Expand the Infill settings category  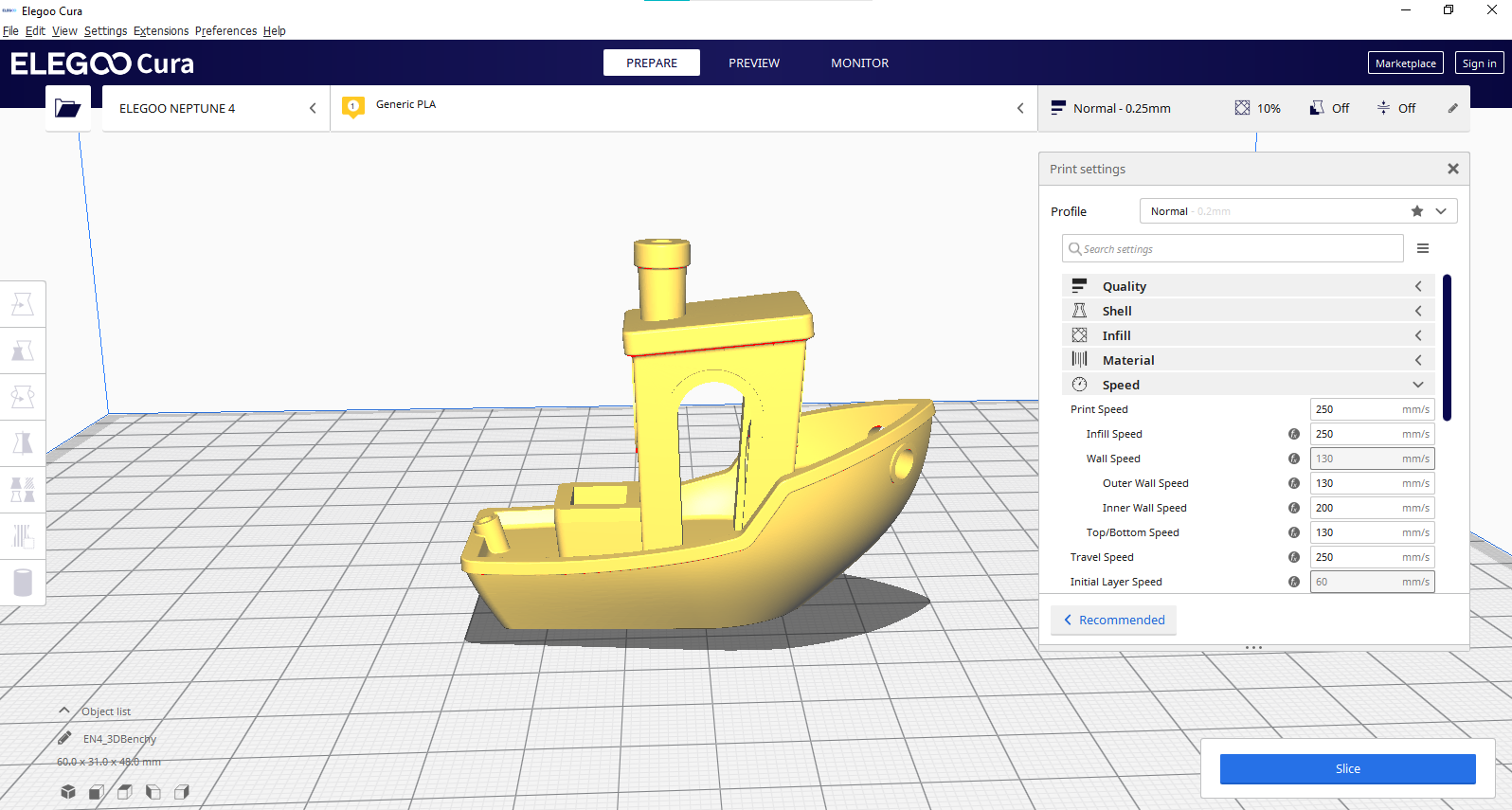pyautogui.click(x=1249, y=335)
